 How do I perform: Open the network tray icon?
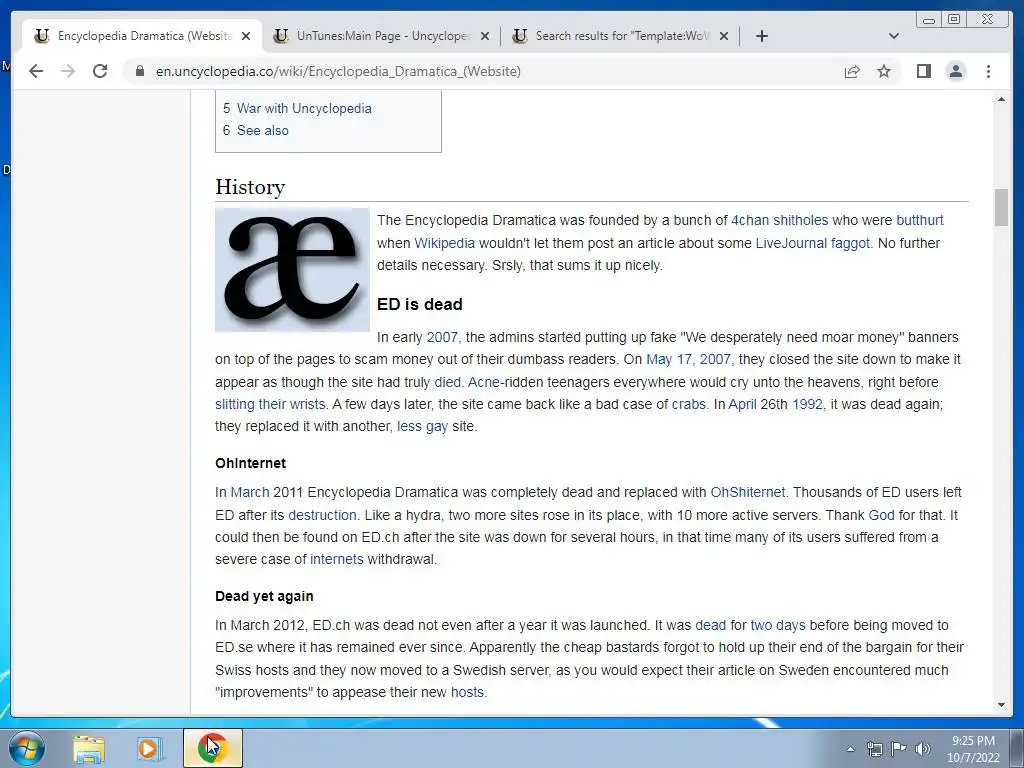click(874, 748)
